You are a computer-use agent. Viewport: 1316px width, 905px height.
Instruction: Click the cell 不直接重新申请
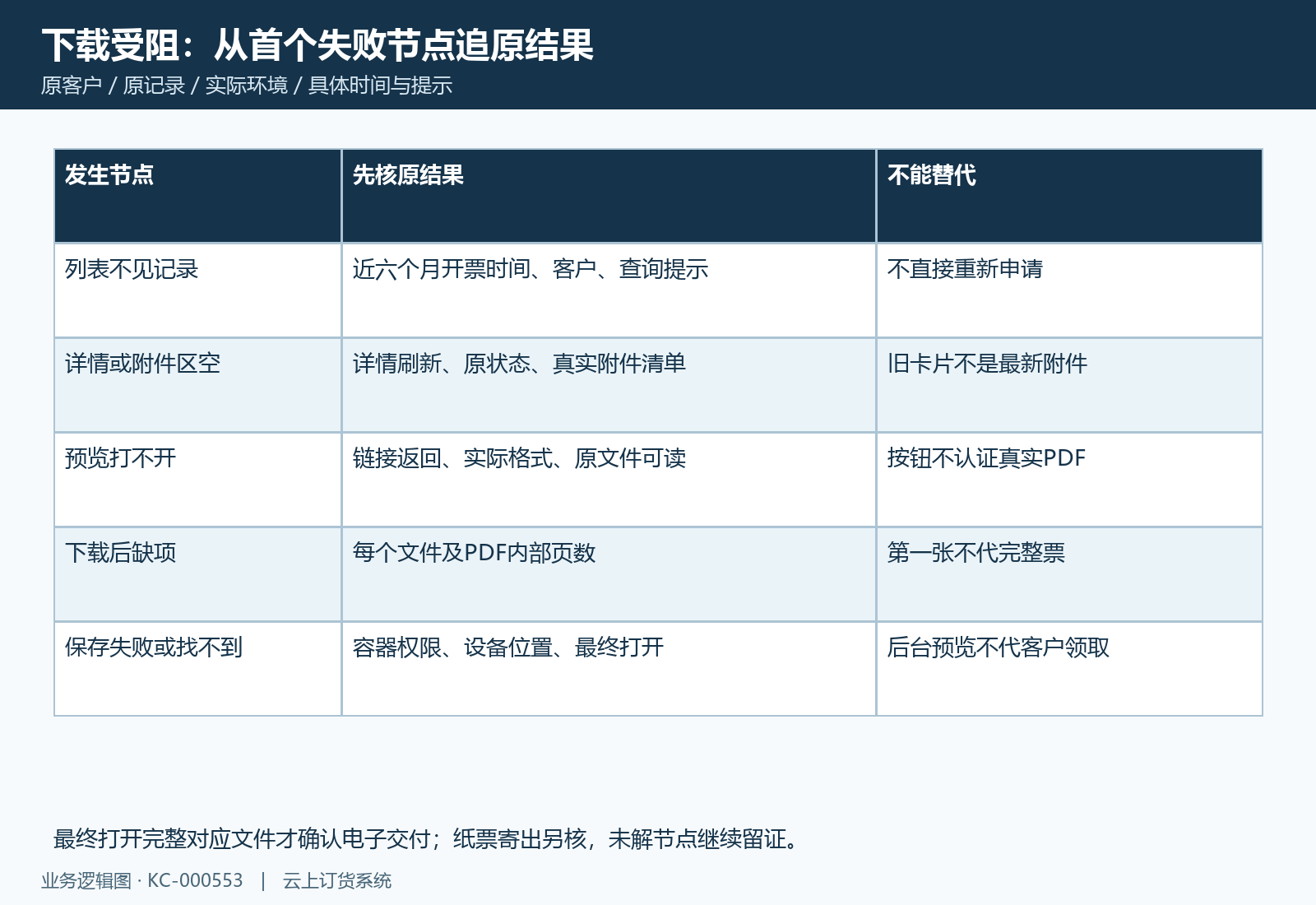click(1069, 290)
